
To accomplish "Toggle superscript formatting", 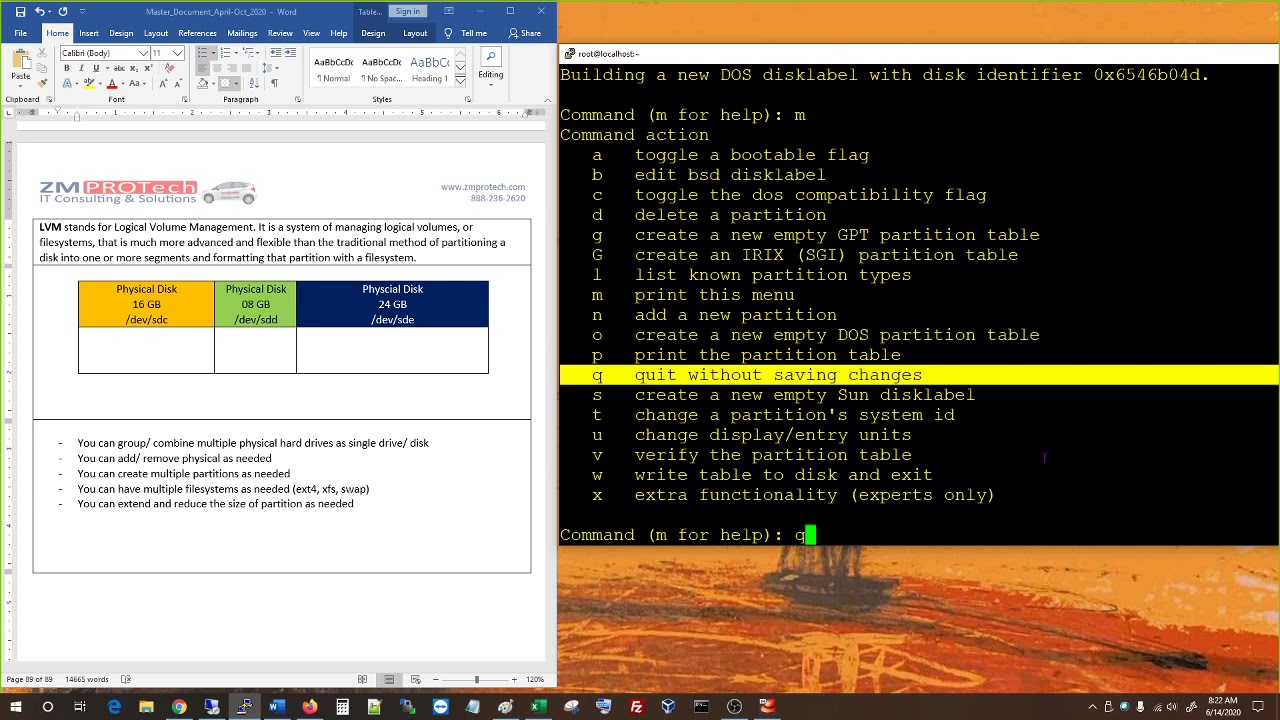I will pos(148,68).
